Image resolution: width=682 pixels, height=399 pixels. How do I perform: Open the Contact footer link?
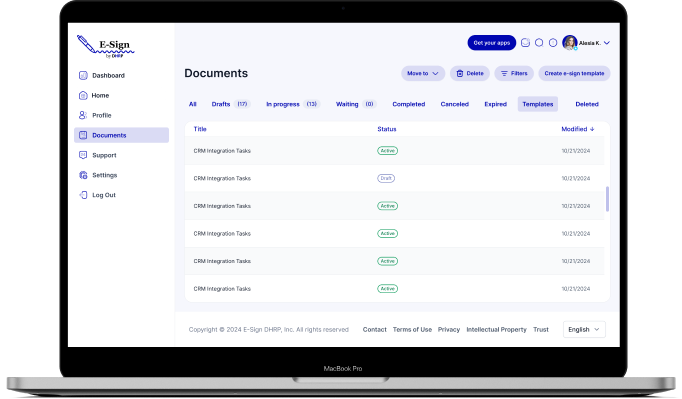[374, 329]
